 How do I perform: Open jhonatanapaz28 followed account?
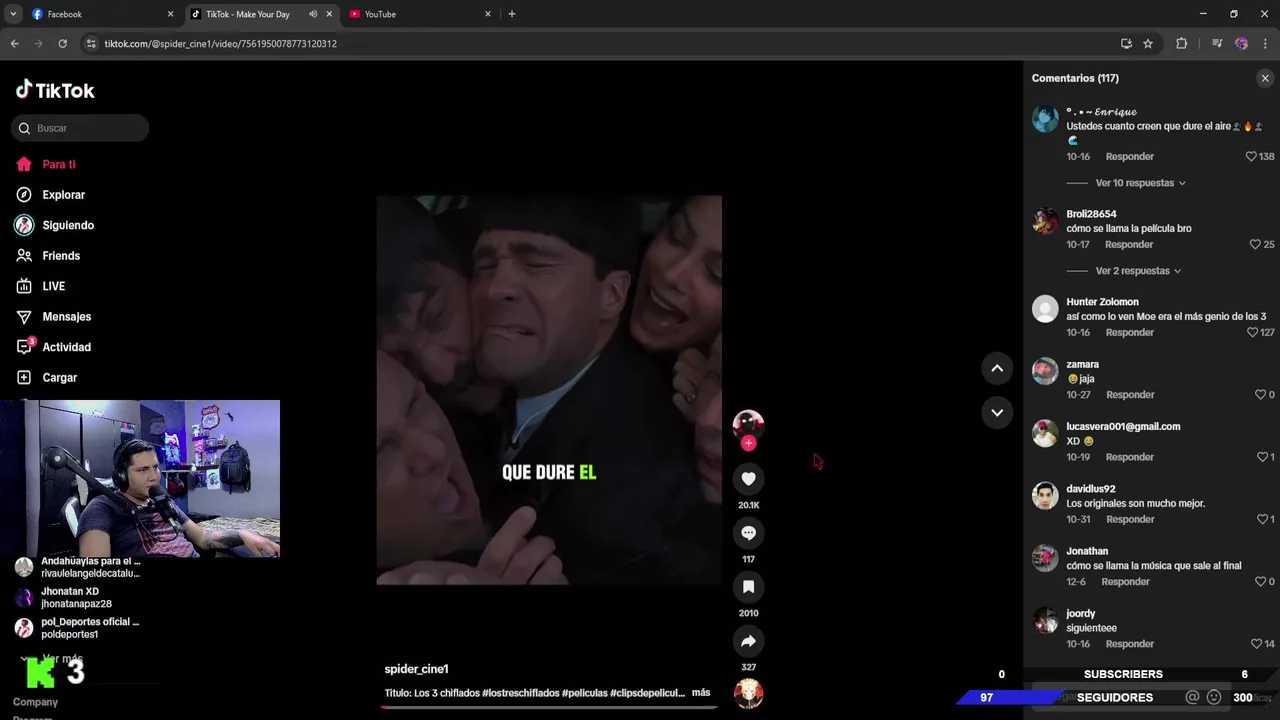click(x=79, y=597)
